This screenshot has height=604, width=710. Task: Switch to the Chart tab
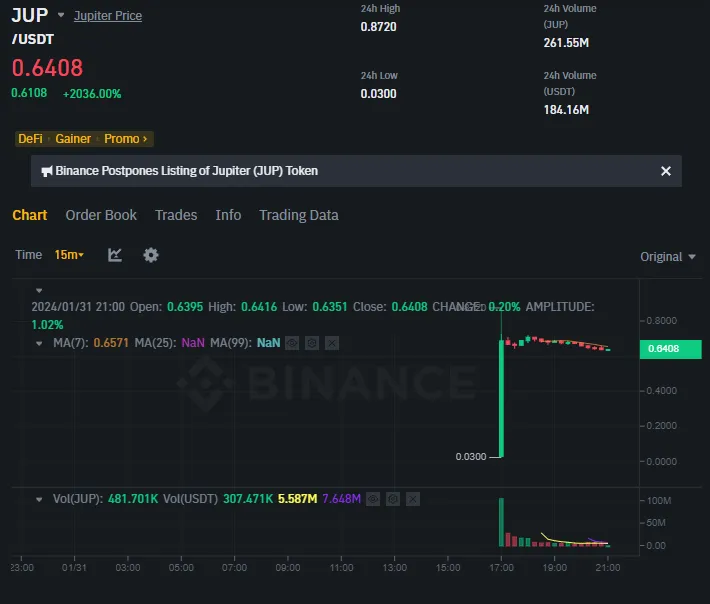point(30,215)
